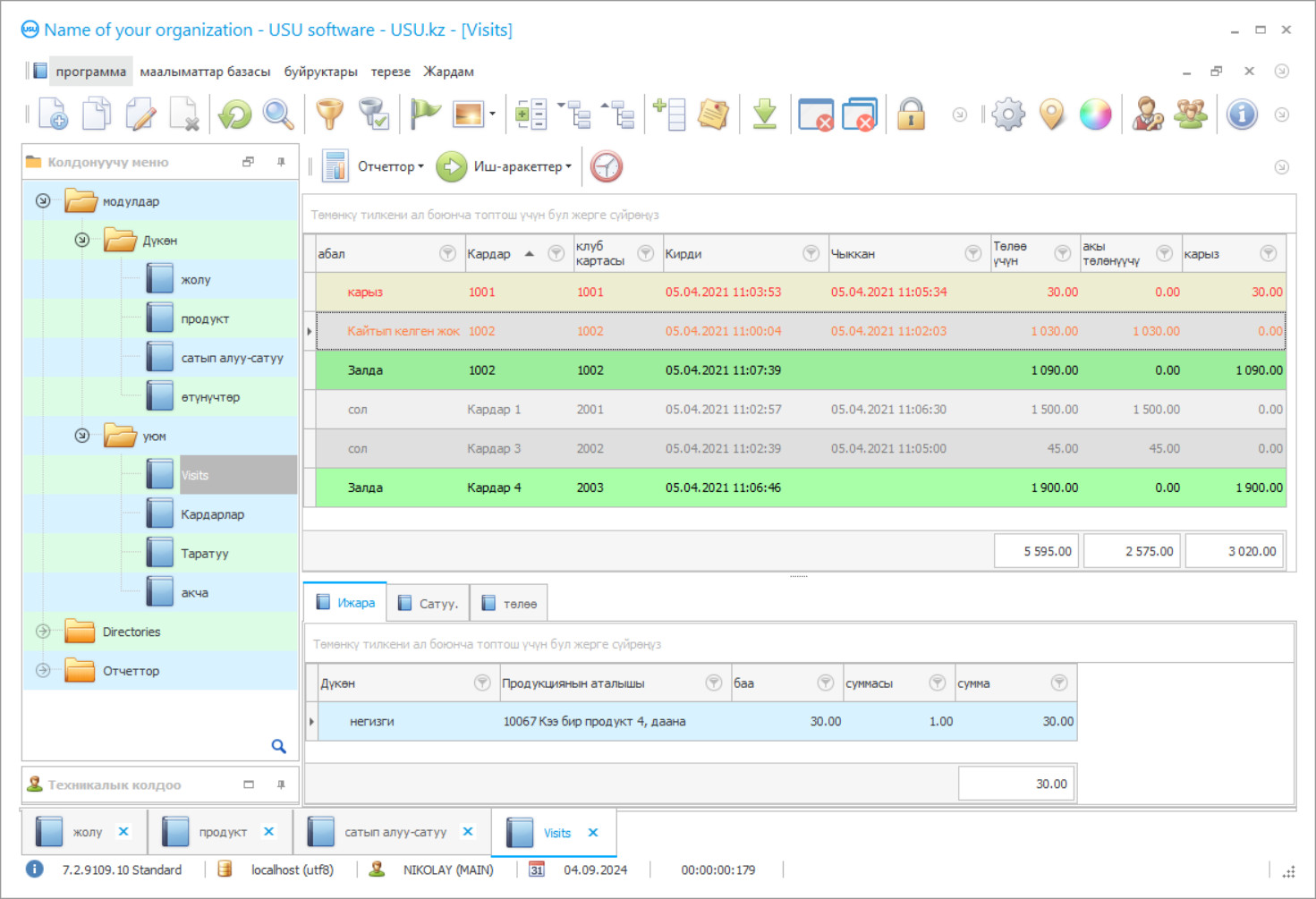
Task: Toggle filter on Кардар column header
Action: pos(556,254)
